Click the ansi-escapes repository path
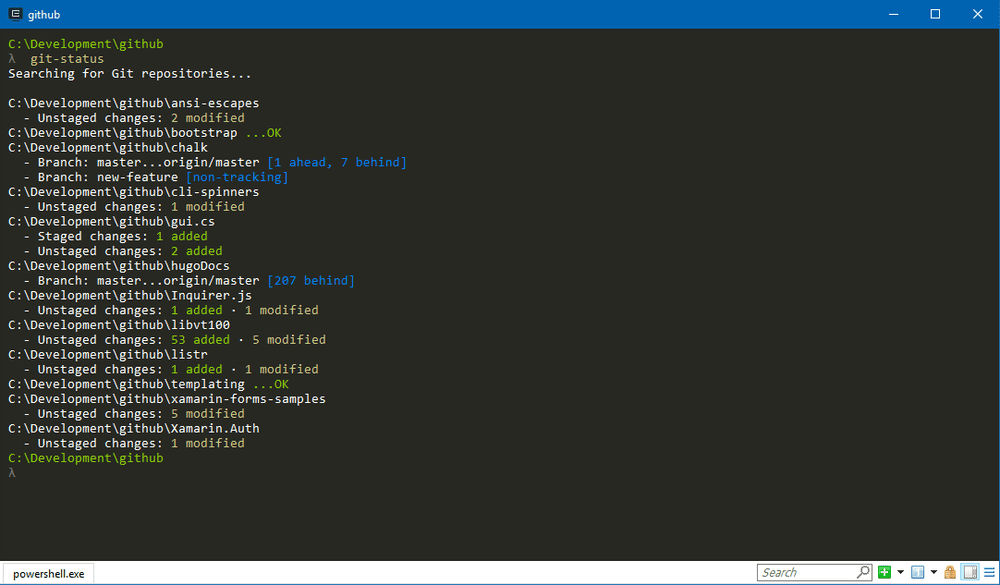1000x585 pixels. (134, 103)
